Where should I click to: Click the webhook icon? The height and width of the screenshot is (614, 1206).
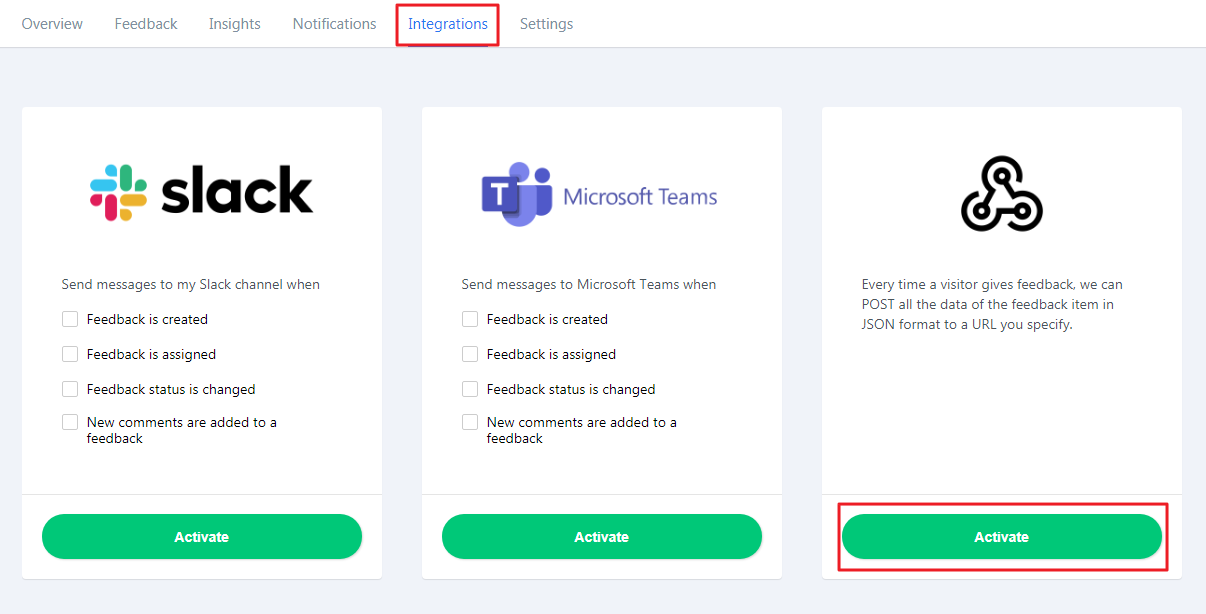tap(1001, 194)
